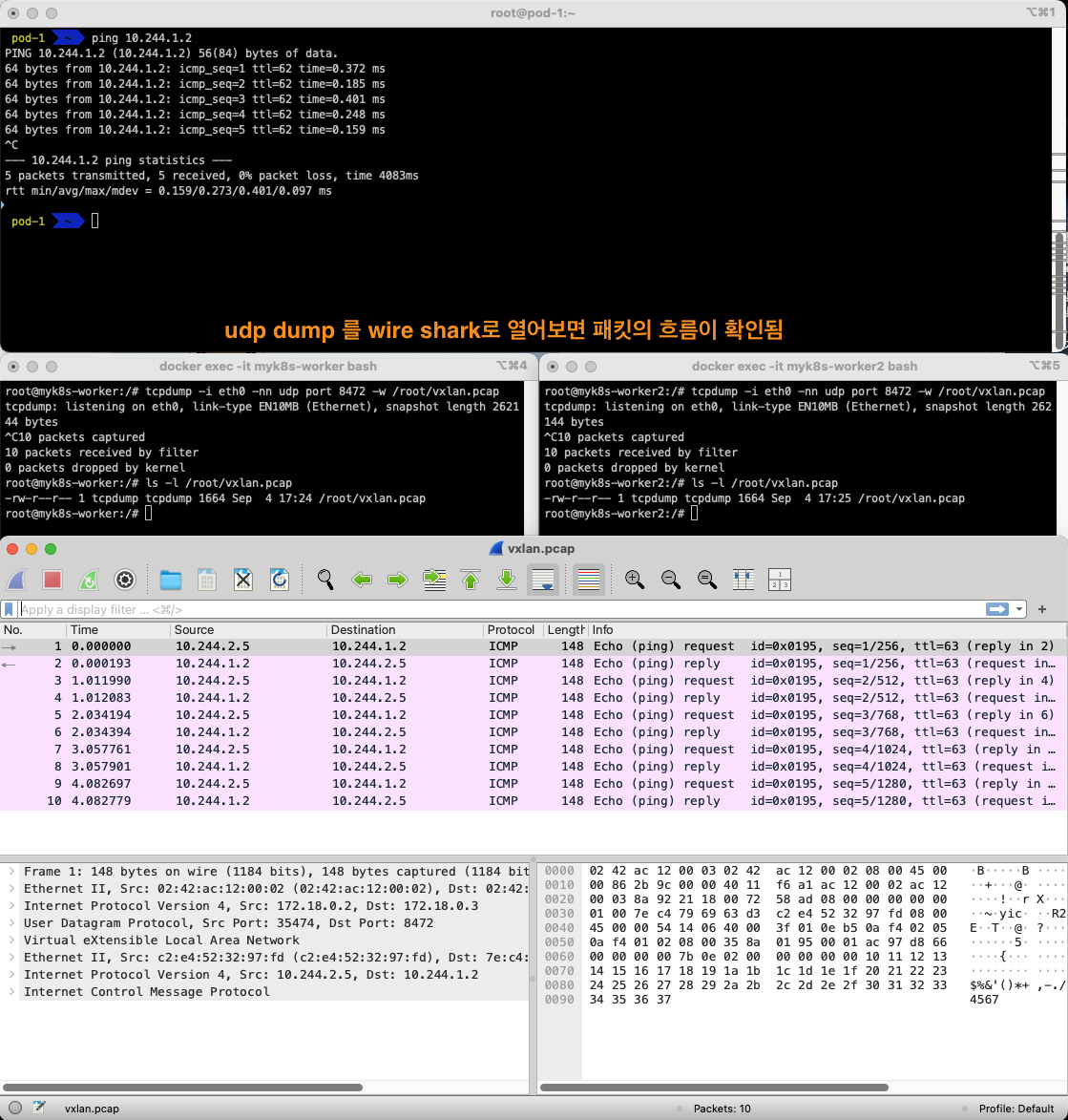Find a packet with the magnifier icon
This screenshot has width=1068, height=1120.
click(325, 580)
